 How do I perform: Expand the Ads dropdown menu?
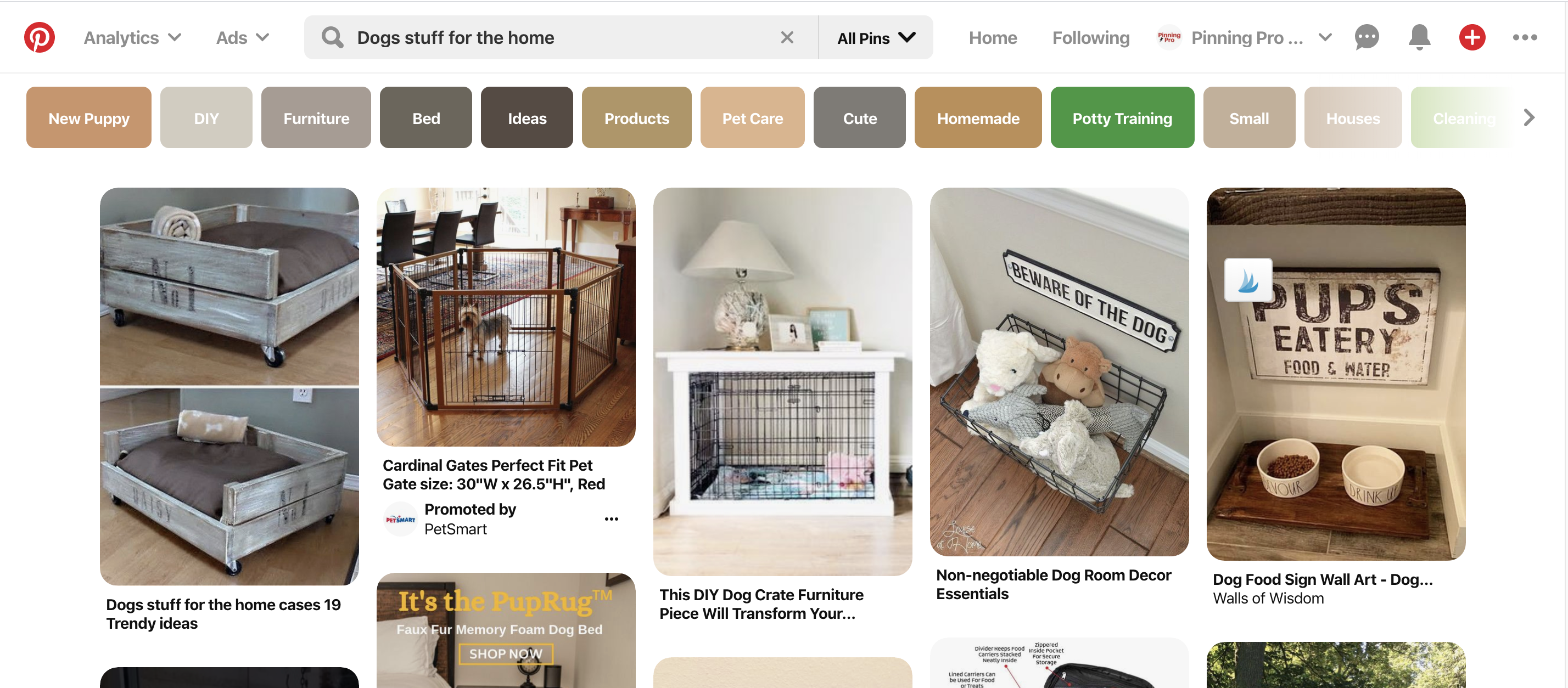(242, 37)
